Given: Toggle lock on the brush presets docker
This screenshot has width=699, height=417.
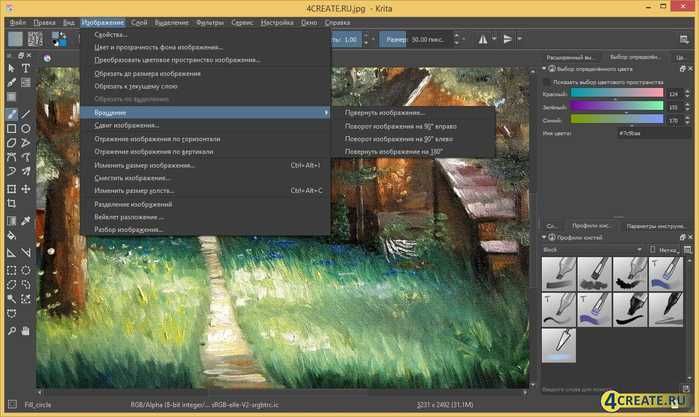Looking at the screenshot, I should tap(551, 238).
